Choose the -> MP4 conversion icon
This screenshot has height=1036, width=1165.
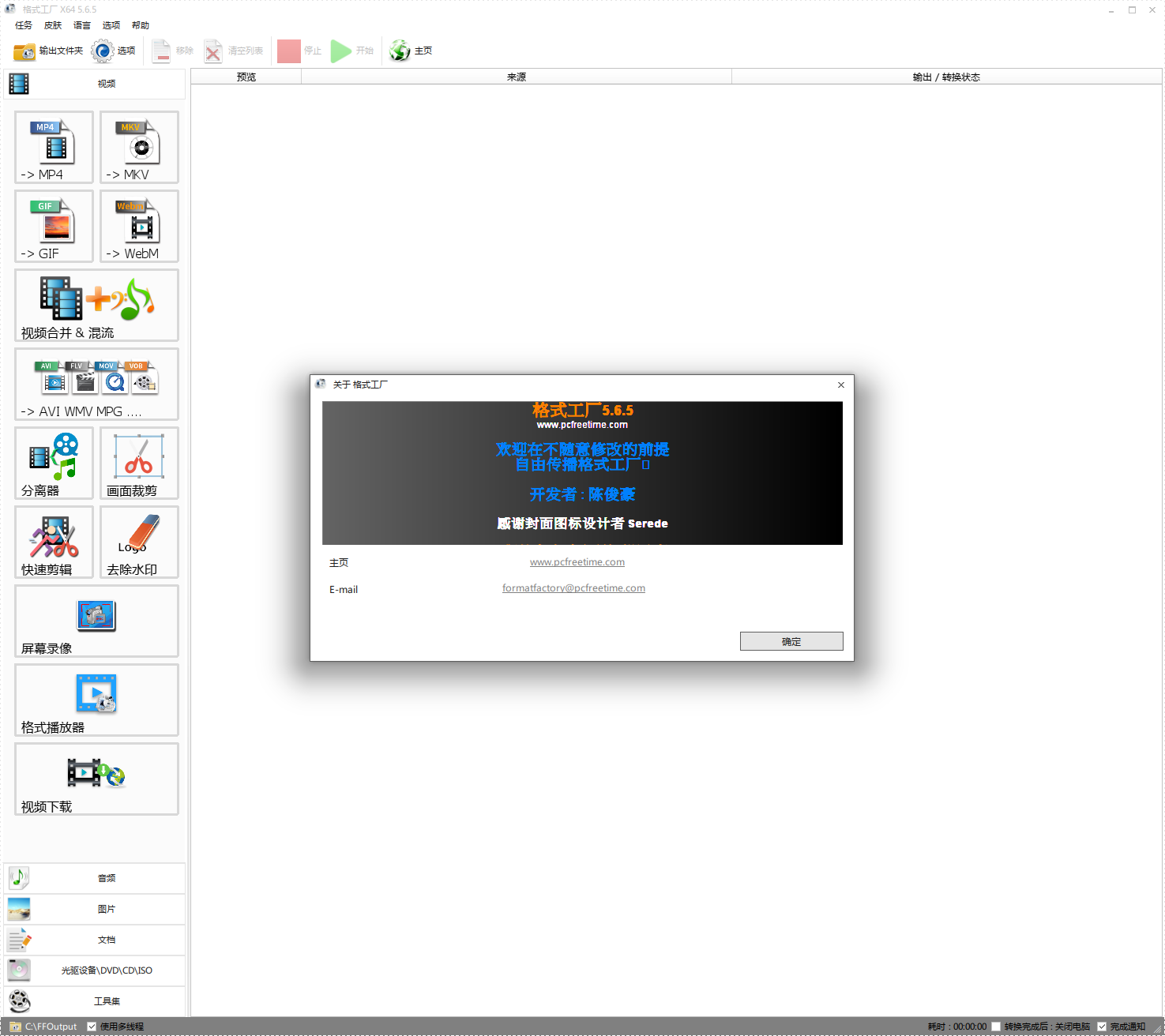pos(54,148)
